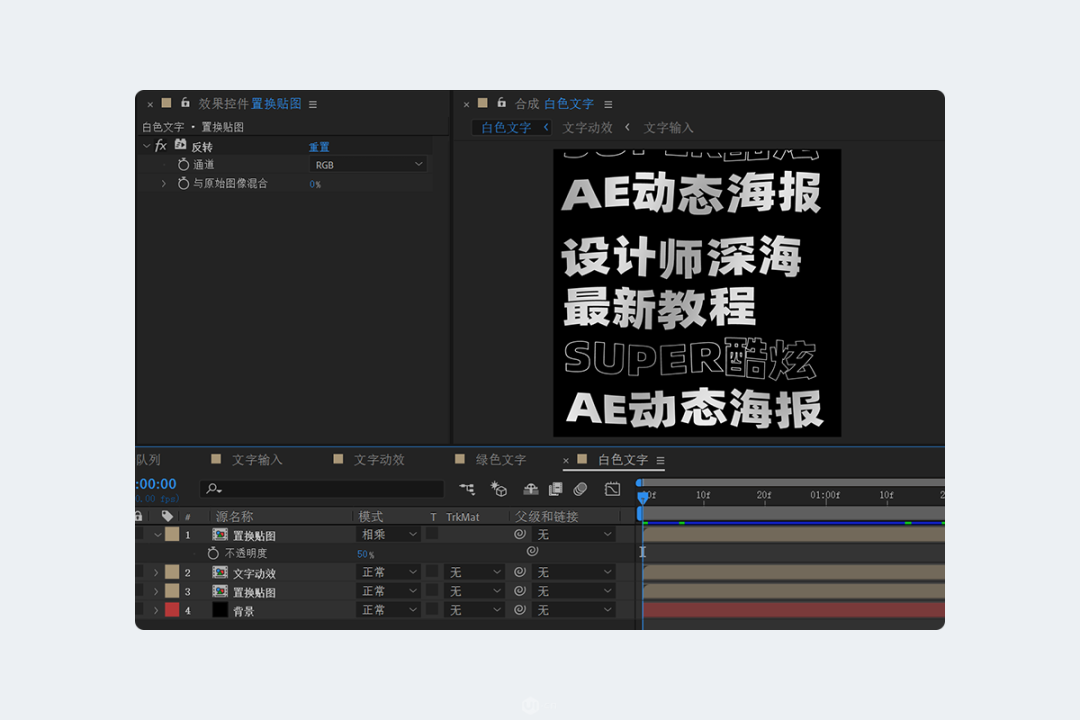Screen dimensions: 1080x720
Task: Switch to the 文字输入 timeline tab
Action: pyautogui.click(x=256, y=460)
